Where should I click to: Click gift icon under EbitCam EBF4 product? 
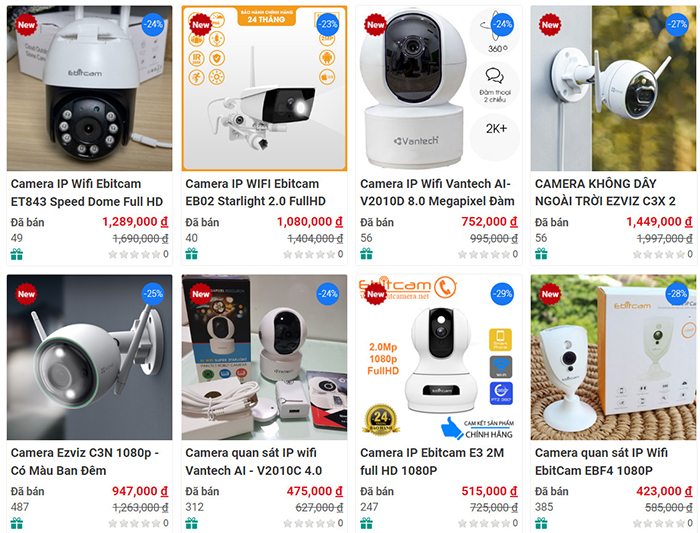pos(541,523)
